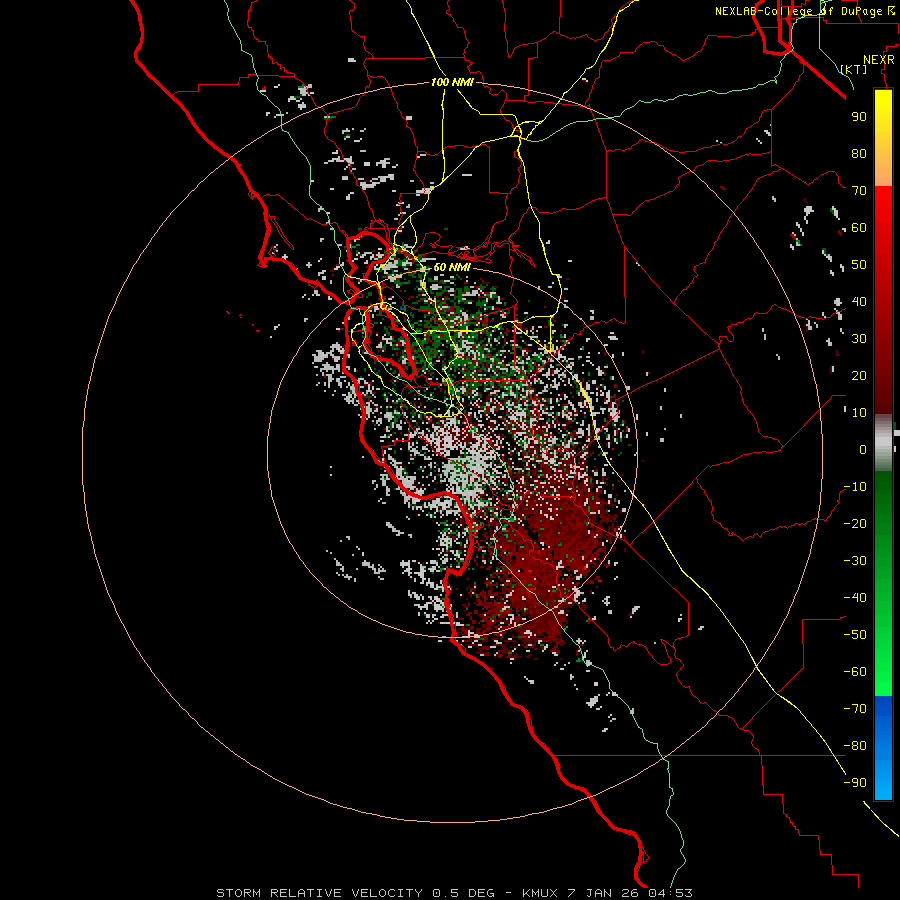Pick the dark green -10 to -20 color bar segment
The width and height of the screenshot is (900, 900).
[x=883, y=505]
